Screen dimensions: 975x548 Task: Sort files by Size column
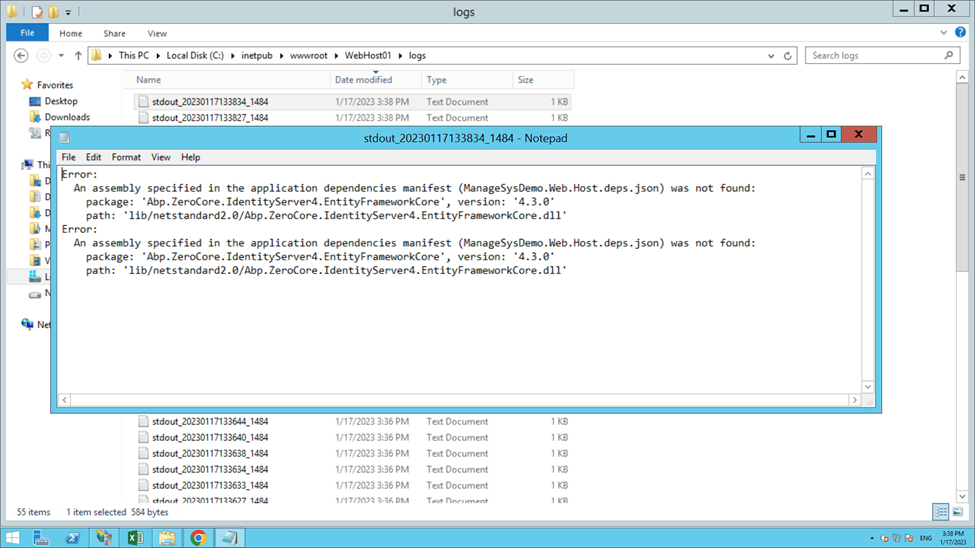point(543,80)
